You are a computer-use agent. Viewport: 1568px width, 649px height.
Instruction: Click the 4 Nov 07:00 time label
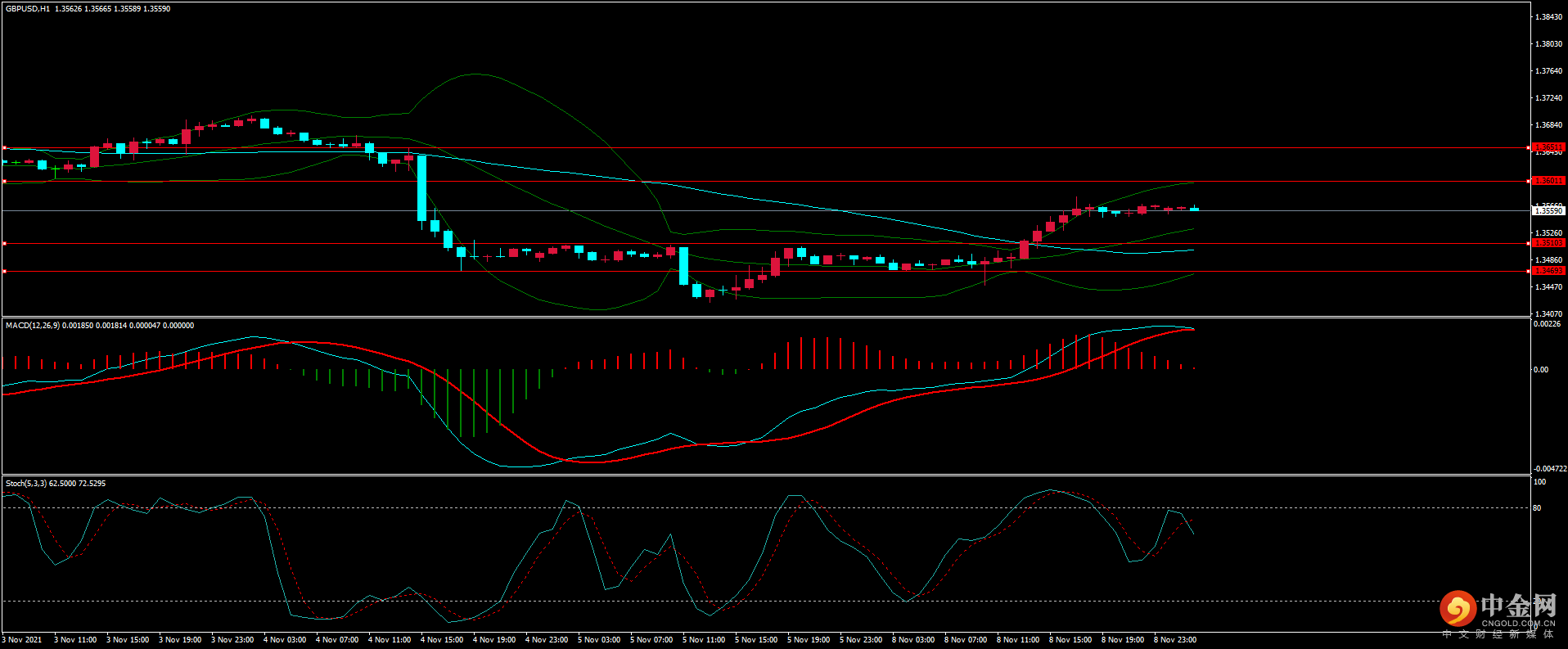(337, 640)
